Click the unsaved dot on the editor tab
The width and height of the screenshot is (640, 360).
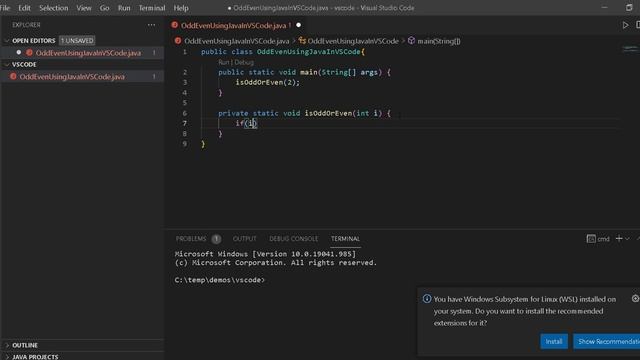[298, 25]
